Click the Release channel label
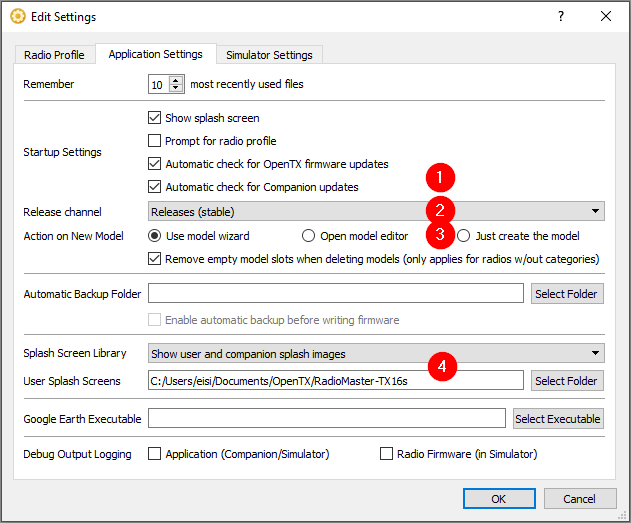Viewport: 631px width, 523px height. (x=62, y=212)
